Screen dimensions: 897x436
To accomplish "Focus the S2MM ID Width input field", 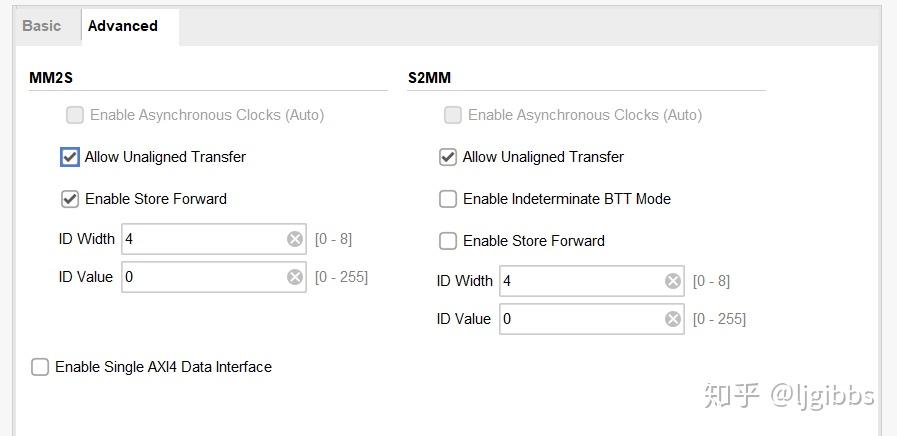I will 581,281.
